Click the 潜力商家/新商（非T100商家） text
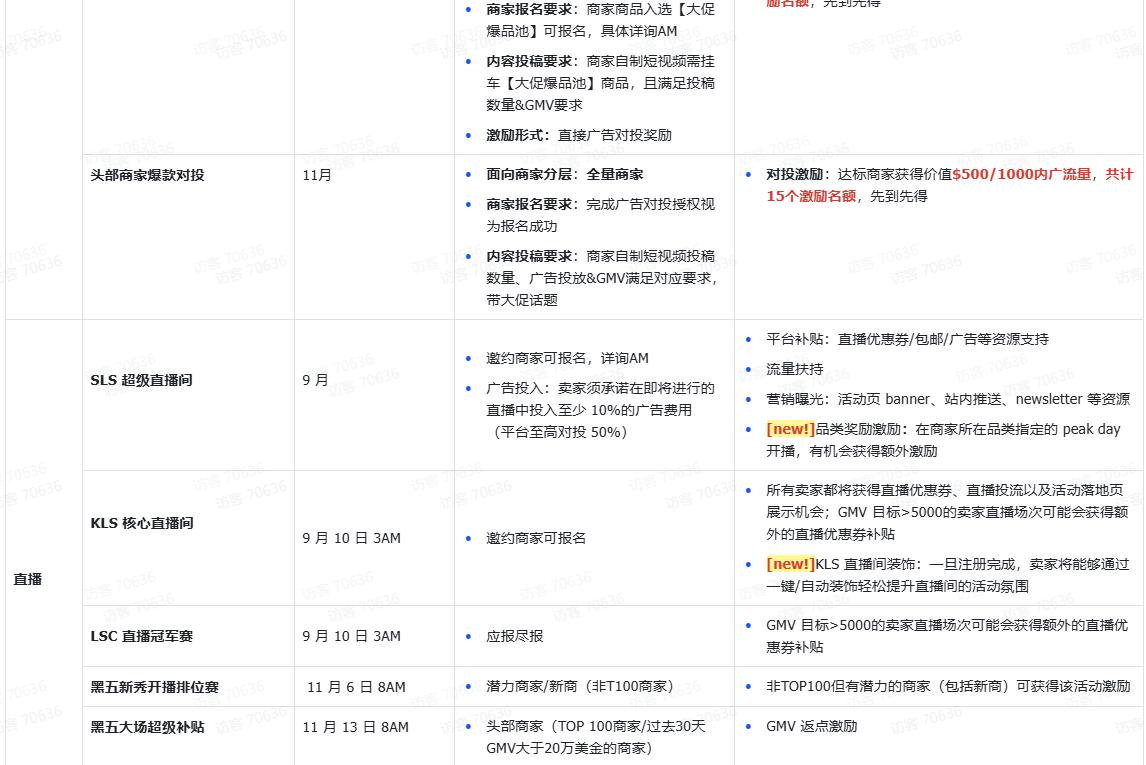The width and height of the screenshot is (1146, 765). (579, 687)
